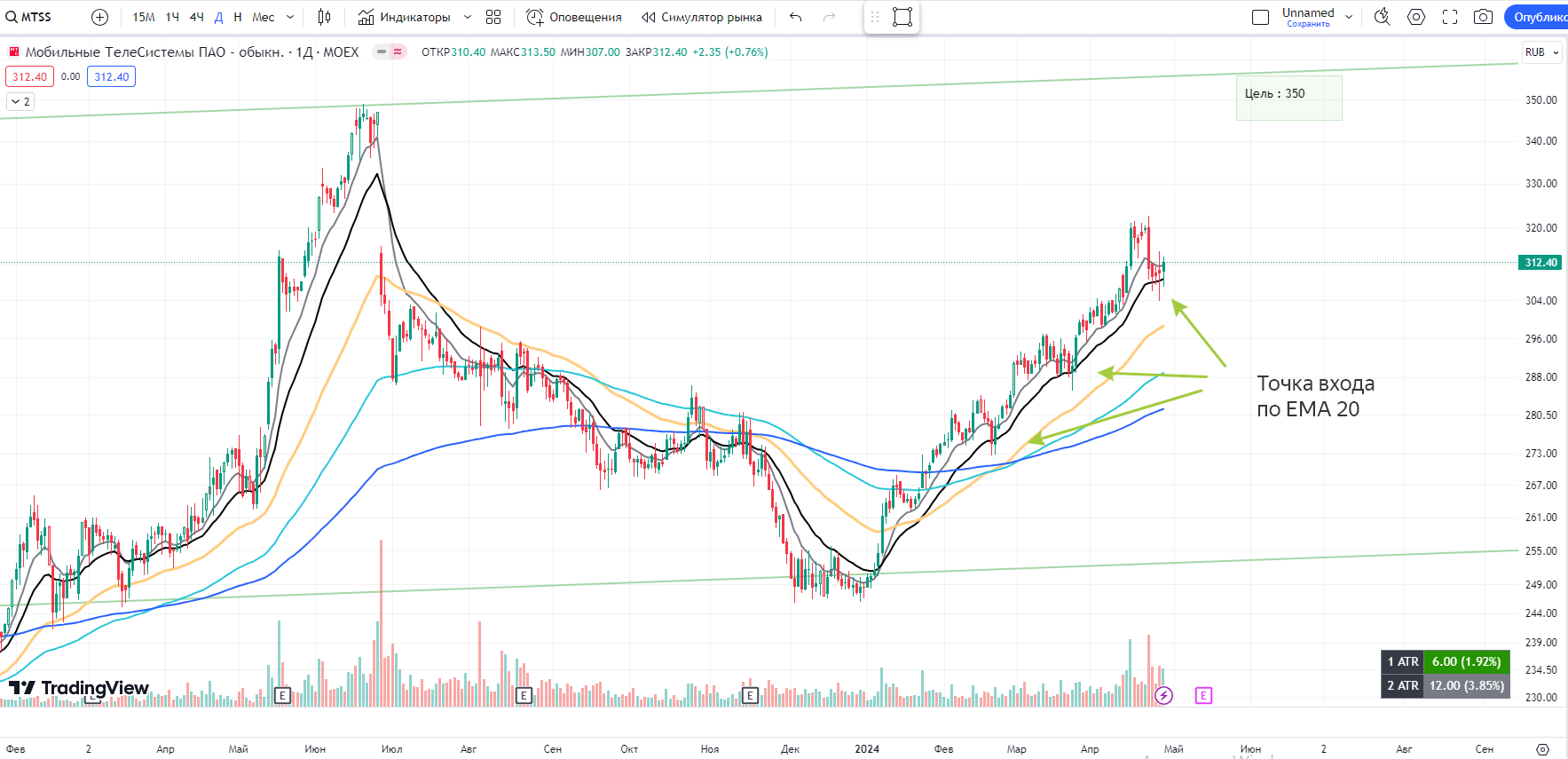Open the RUB currency dropdown
This screenshot has height=759, width=1568.
(x=1542, y=52)
